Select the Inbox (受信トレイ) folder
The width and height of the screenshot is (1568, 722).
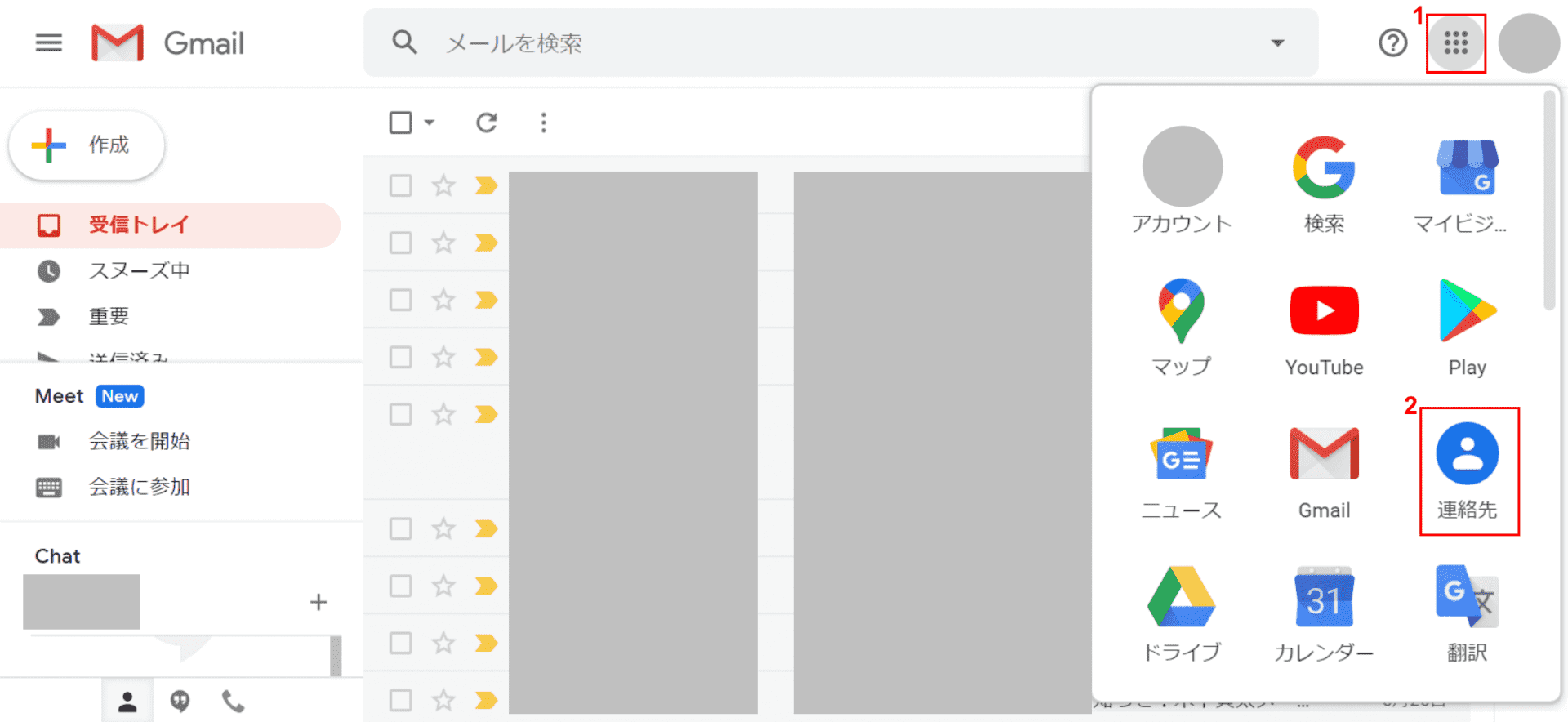[x=170, y=225]
